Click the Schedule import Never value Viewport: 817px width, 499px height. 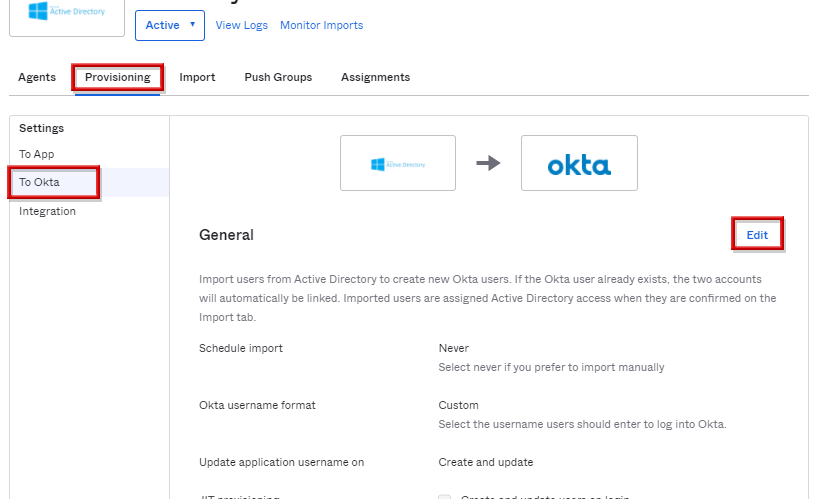(453, 348)
